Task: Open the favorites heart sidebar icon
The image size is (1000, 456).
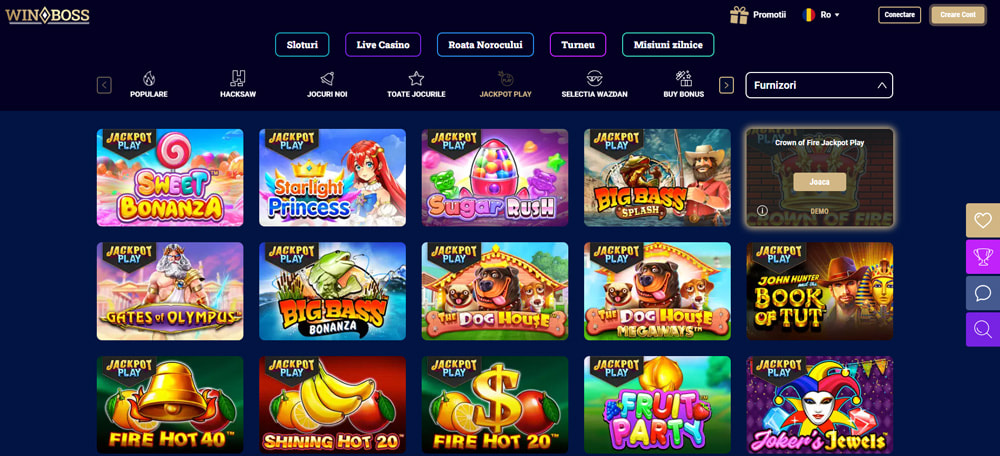Action: [x=983, y=221]
